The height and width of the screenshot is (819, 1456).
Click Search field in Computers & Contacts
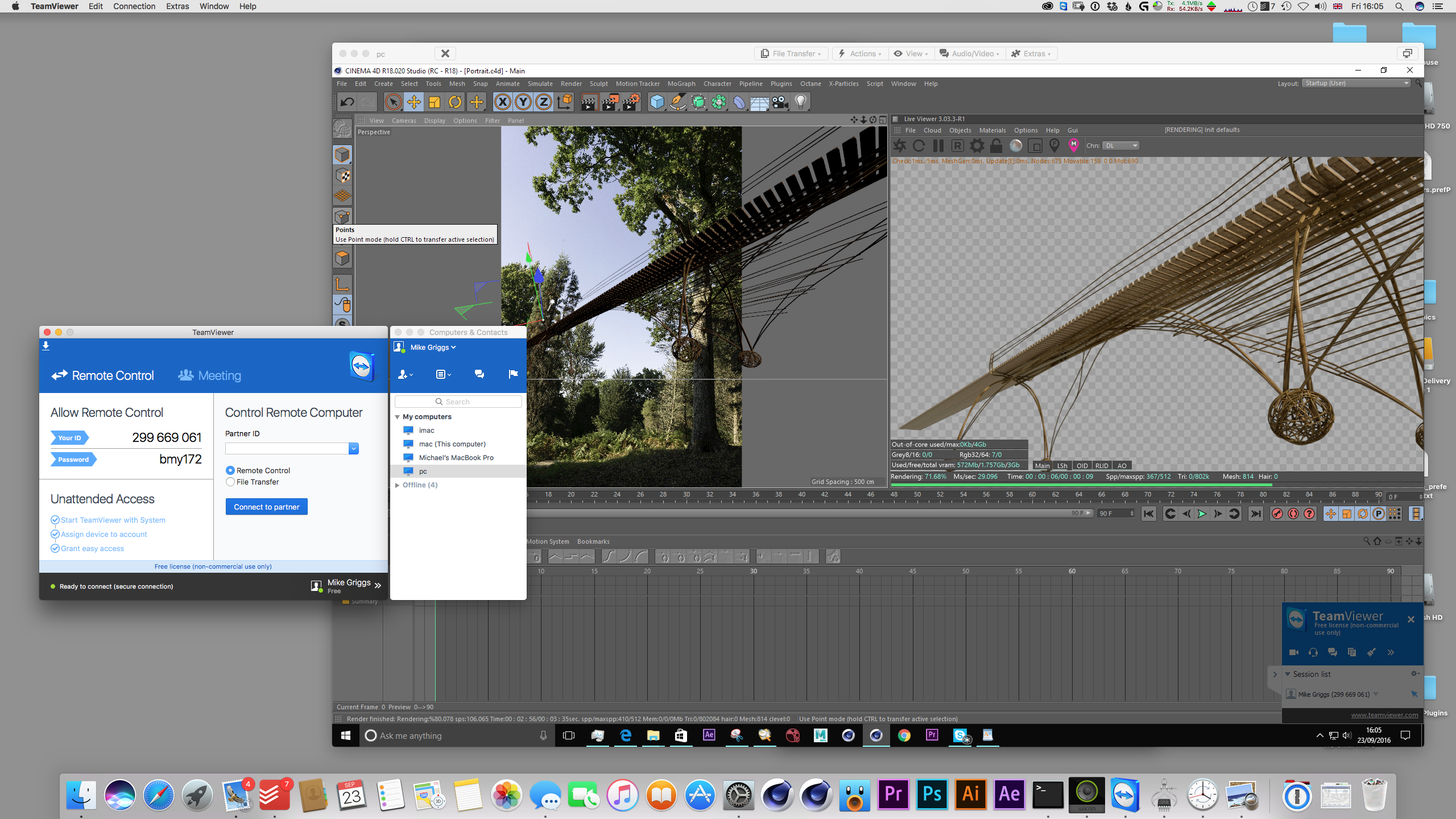[x=458, y=402]
